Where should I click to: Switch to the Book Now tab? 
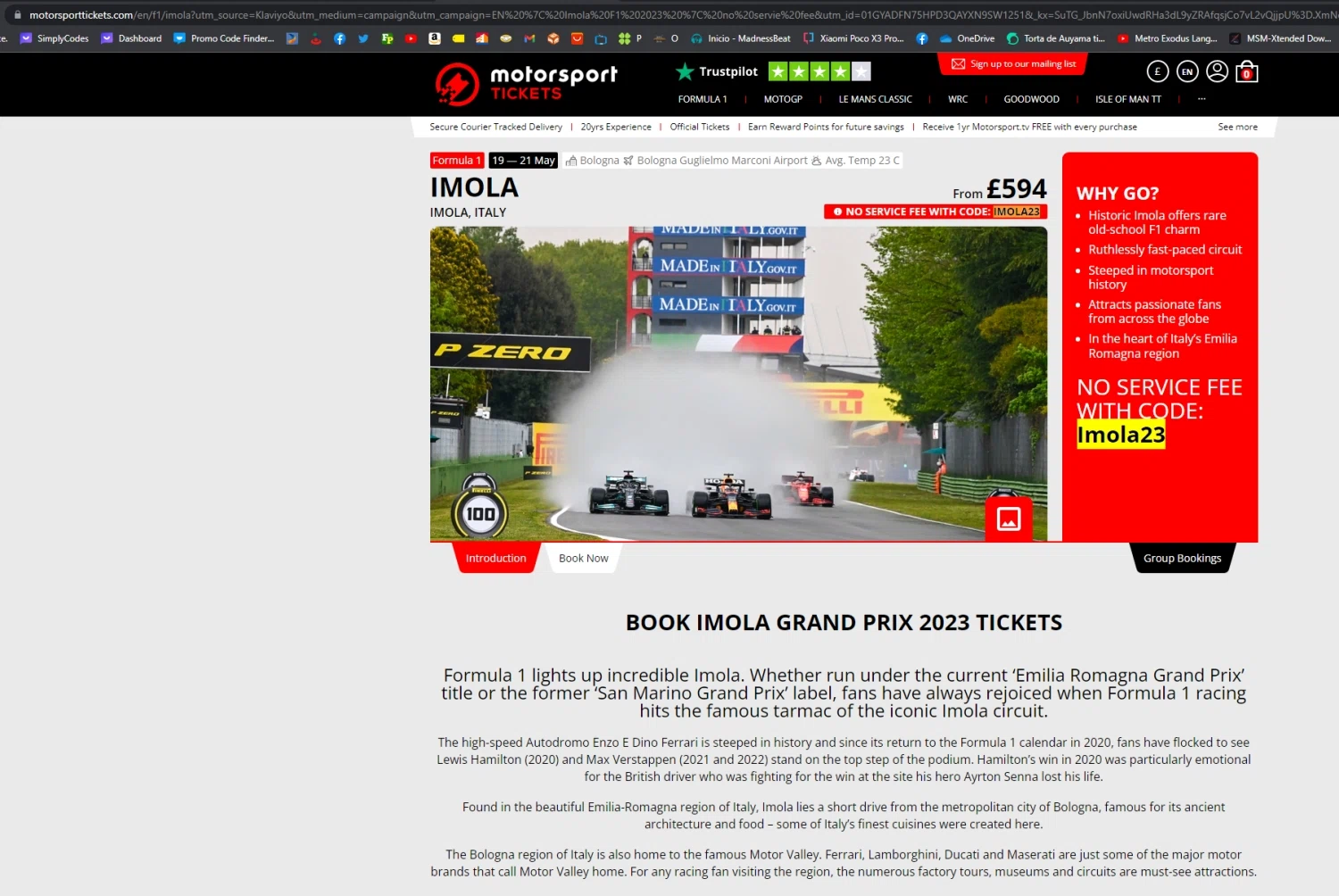[x=583, y=558]
